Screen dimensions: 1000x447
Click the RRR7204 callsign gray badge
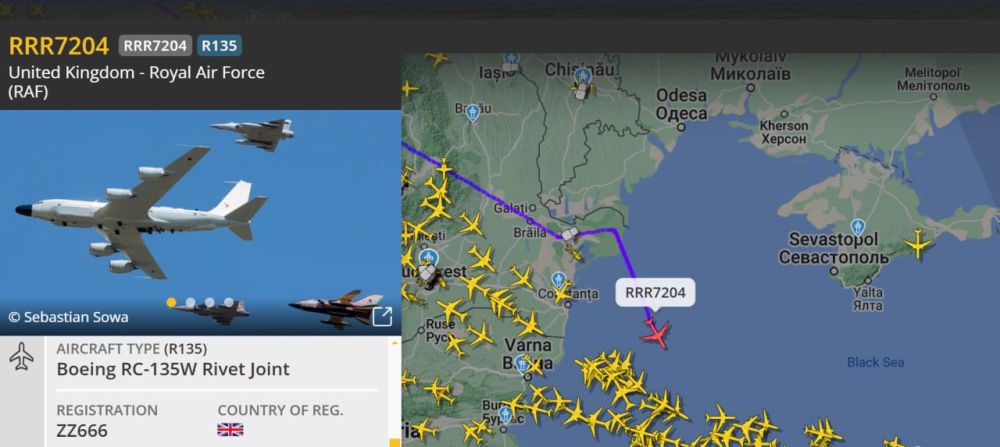pyautogui.click(x=155, y=46)
